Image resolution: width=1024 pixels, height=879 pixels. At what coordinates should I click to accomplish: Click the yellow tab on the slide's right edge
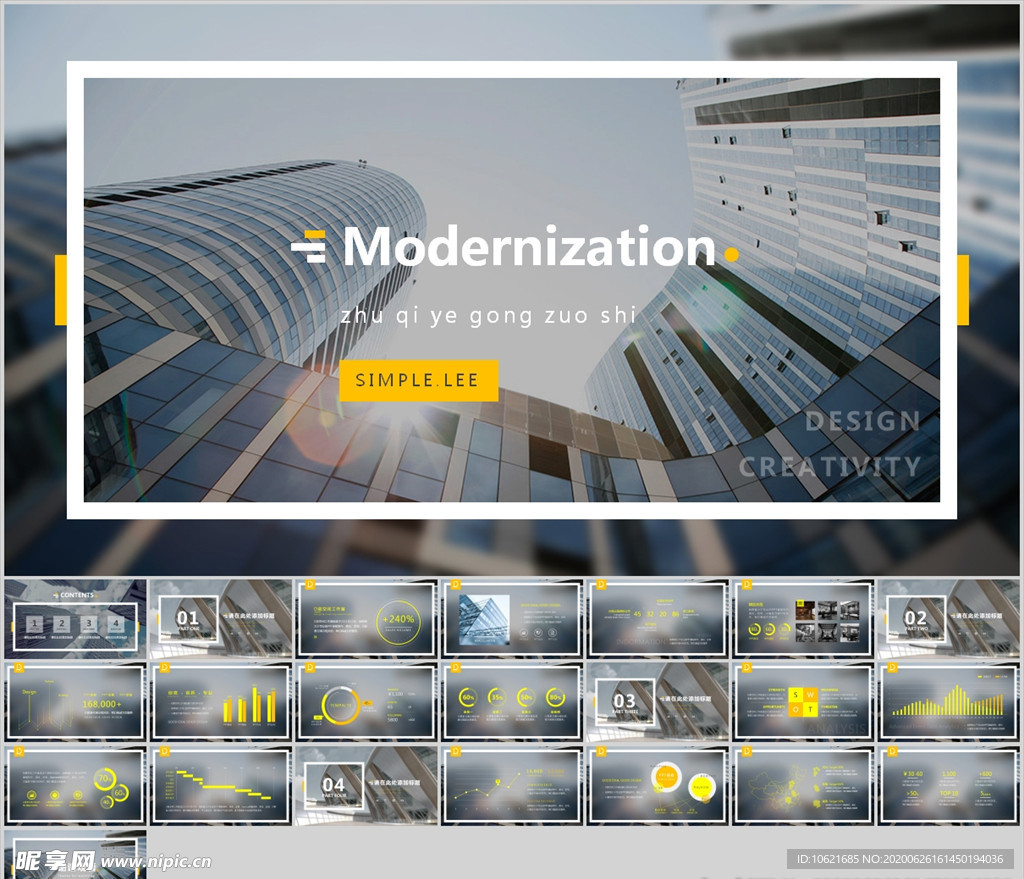pos(963,290)
